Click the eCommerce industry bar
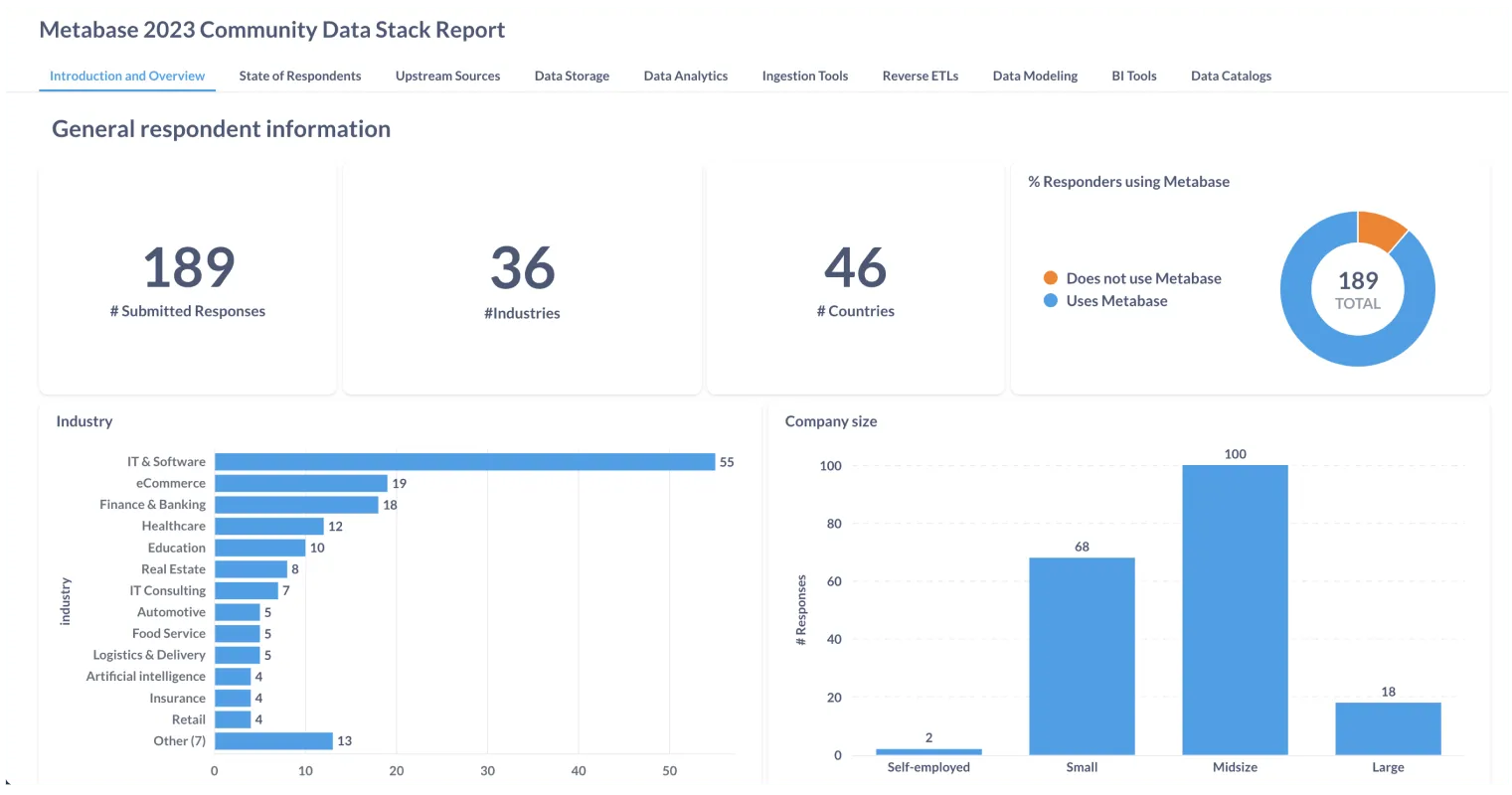 point(300,484)
